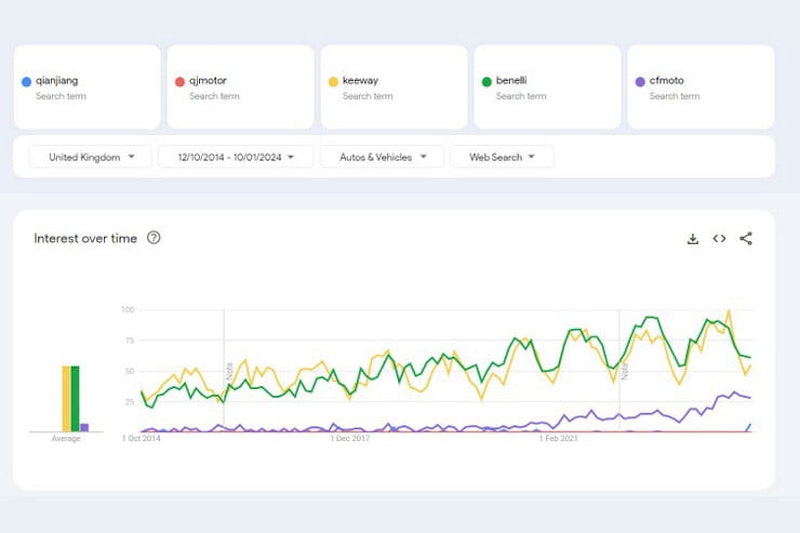Edit the keeway search term
The width and height of the screenshot is (800, 533).
[x=394, y=87]
